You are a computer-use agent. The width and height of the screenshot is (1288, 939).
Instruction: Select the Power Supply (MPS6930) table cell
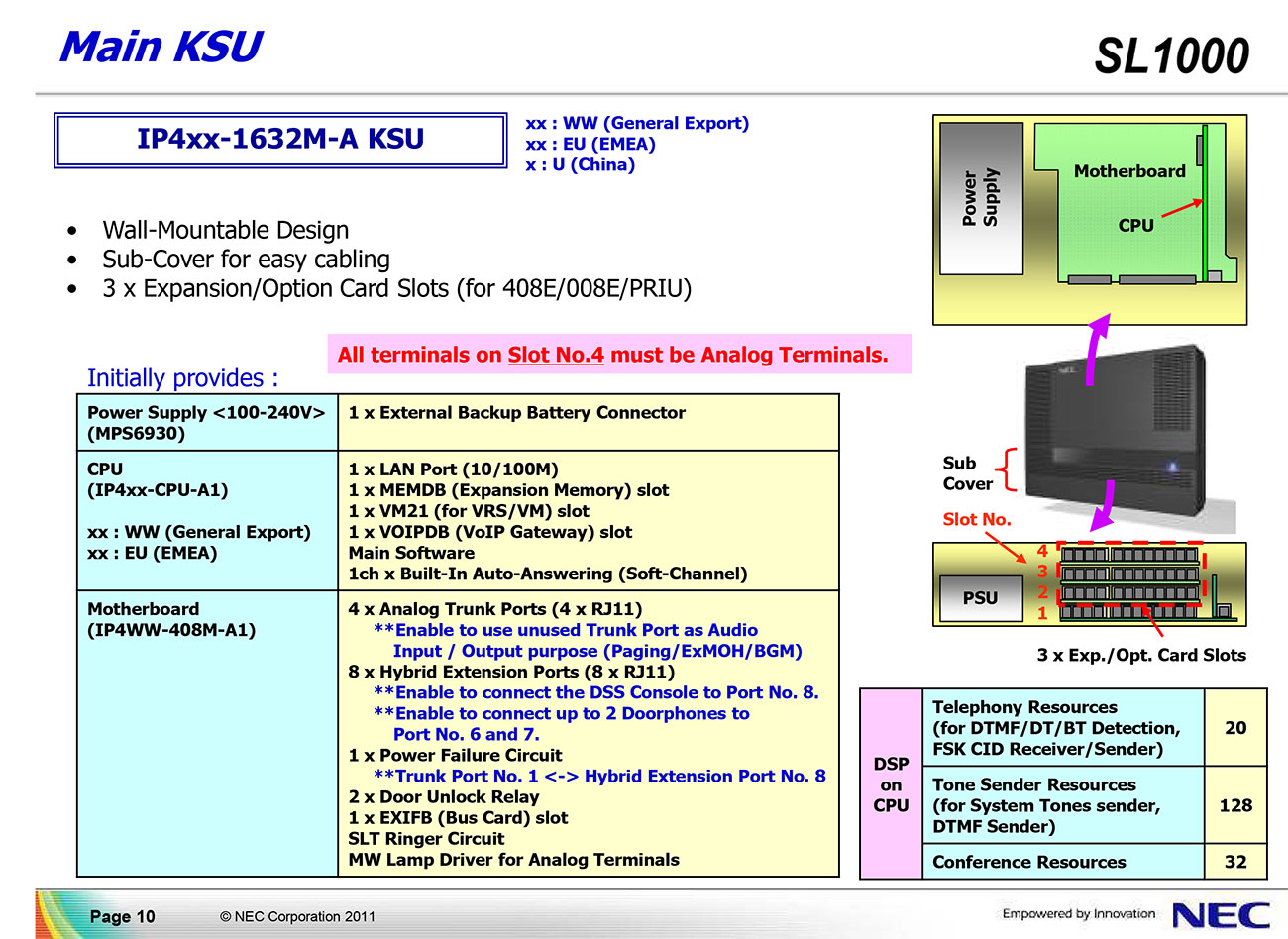click(207, 423)
